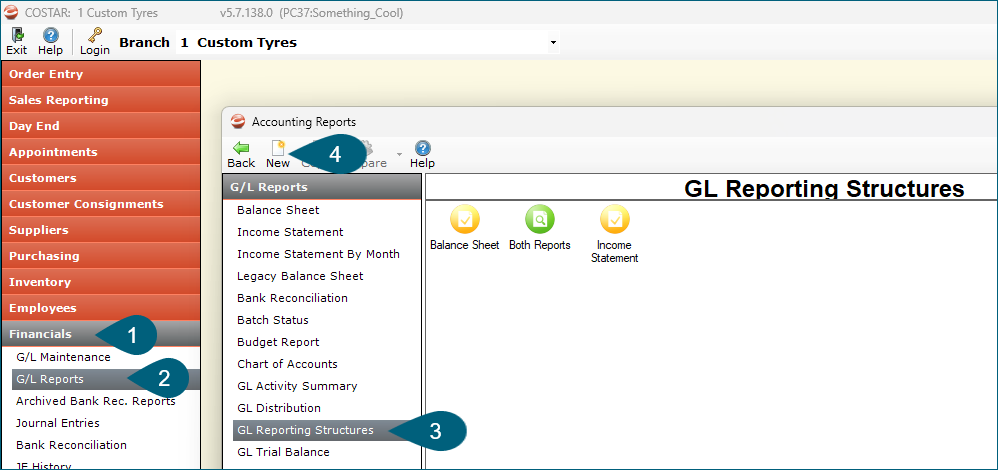Open the Day End section
The height and width of the screenshot is (470, 998).
click(101, 126)
